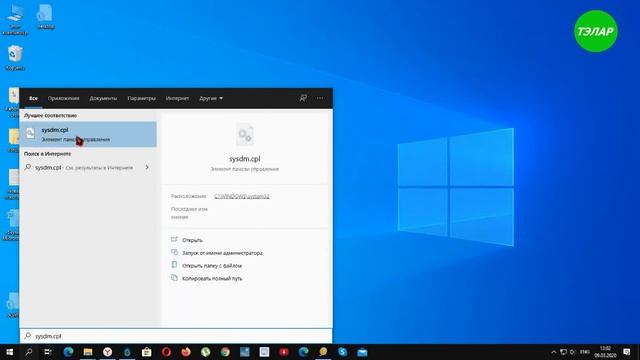Launch Edge icon beside Task View button
The image size is (640, 360).
coord(68,352)
